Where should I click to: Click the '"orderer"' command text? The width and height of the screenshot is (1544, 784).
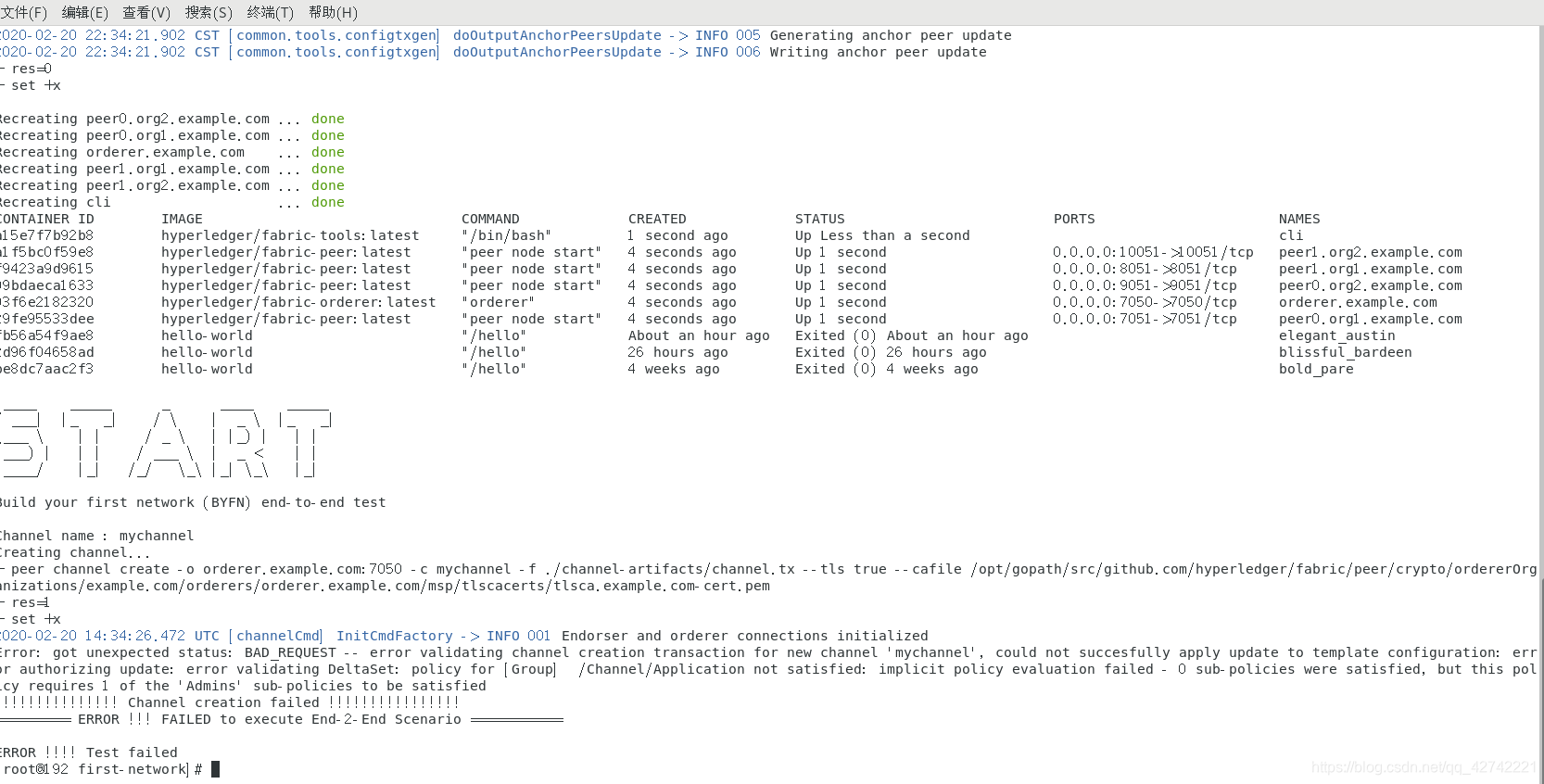pos(498,302)
